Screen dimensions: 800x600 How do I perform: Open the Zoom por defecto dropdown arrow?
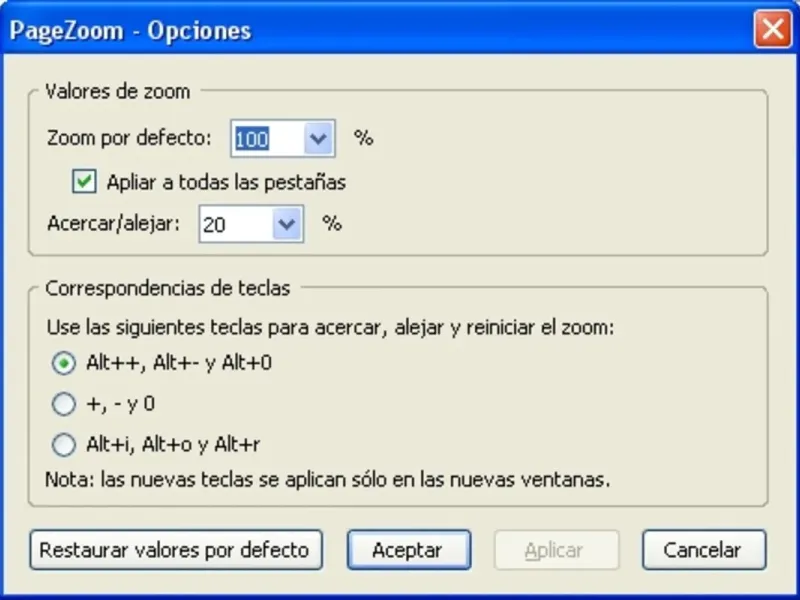tap(318, 139)
